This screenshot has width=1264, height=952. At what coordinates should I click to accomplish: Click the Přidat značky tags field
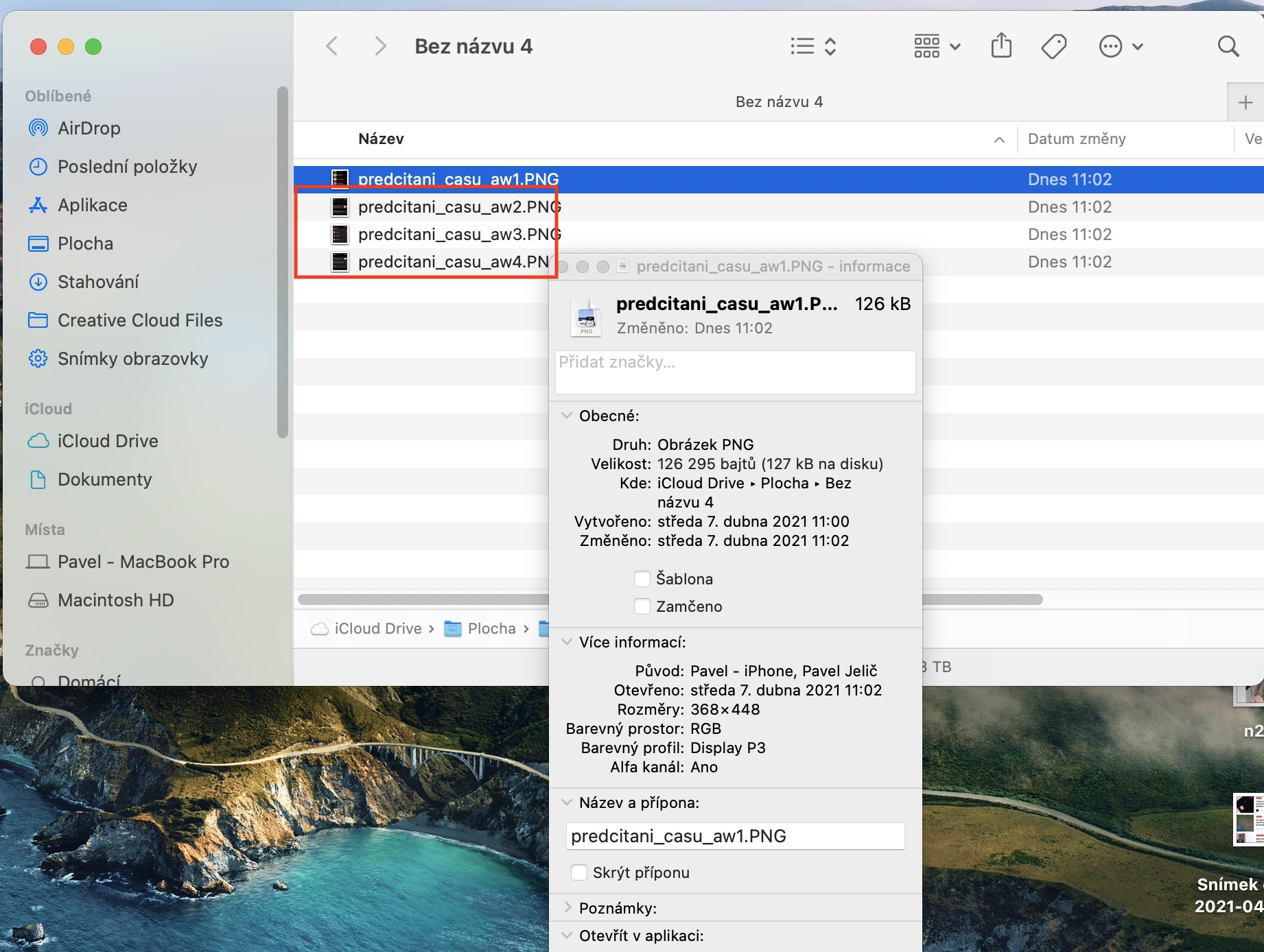click(x=735, y=372)
